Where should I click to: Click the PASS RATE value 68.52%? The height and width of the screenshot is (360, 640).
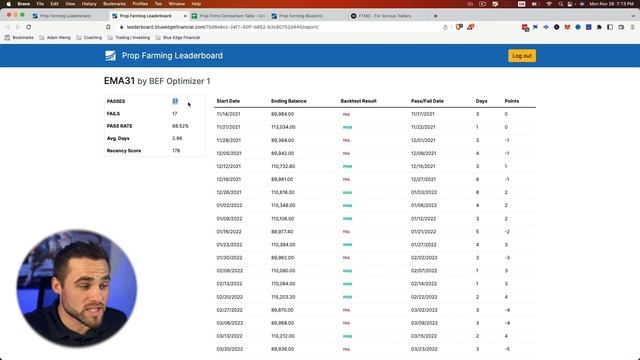click(x=180, y=126)
